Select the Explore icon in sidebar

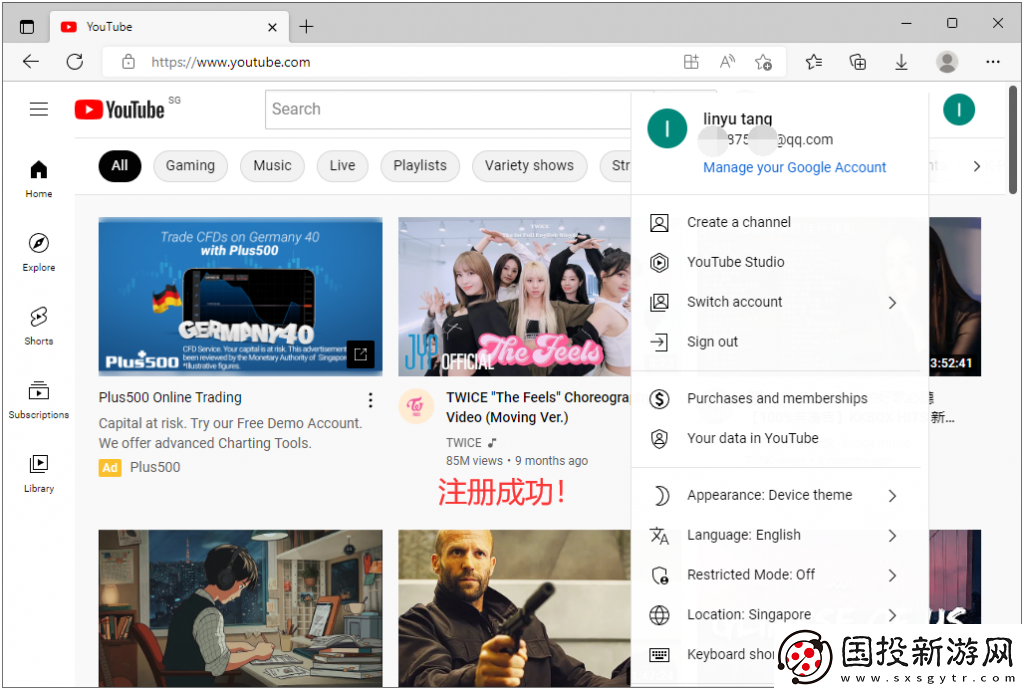coord(38,251)
